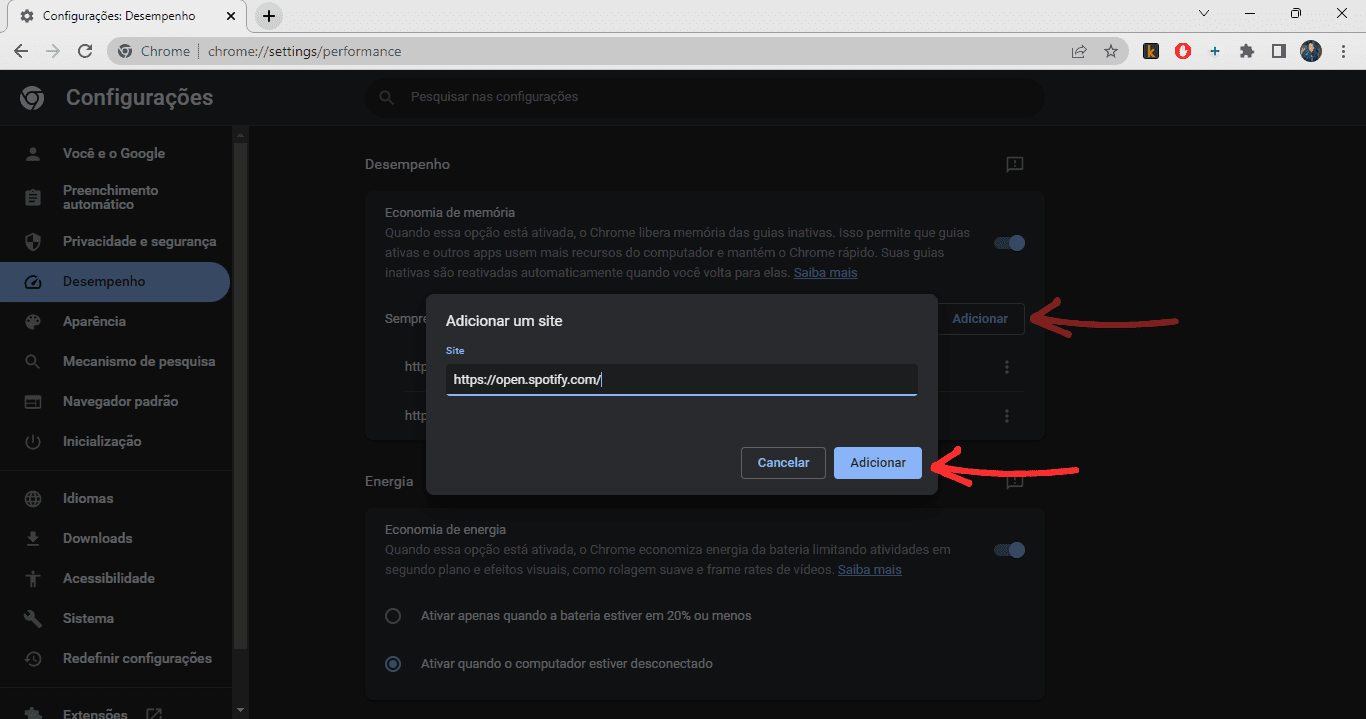Viewport: 1366px width, 719px height.
Task: Open the three-dot menu for the second listed site
Action: [x=1007, y=415]
